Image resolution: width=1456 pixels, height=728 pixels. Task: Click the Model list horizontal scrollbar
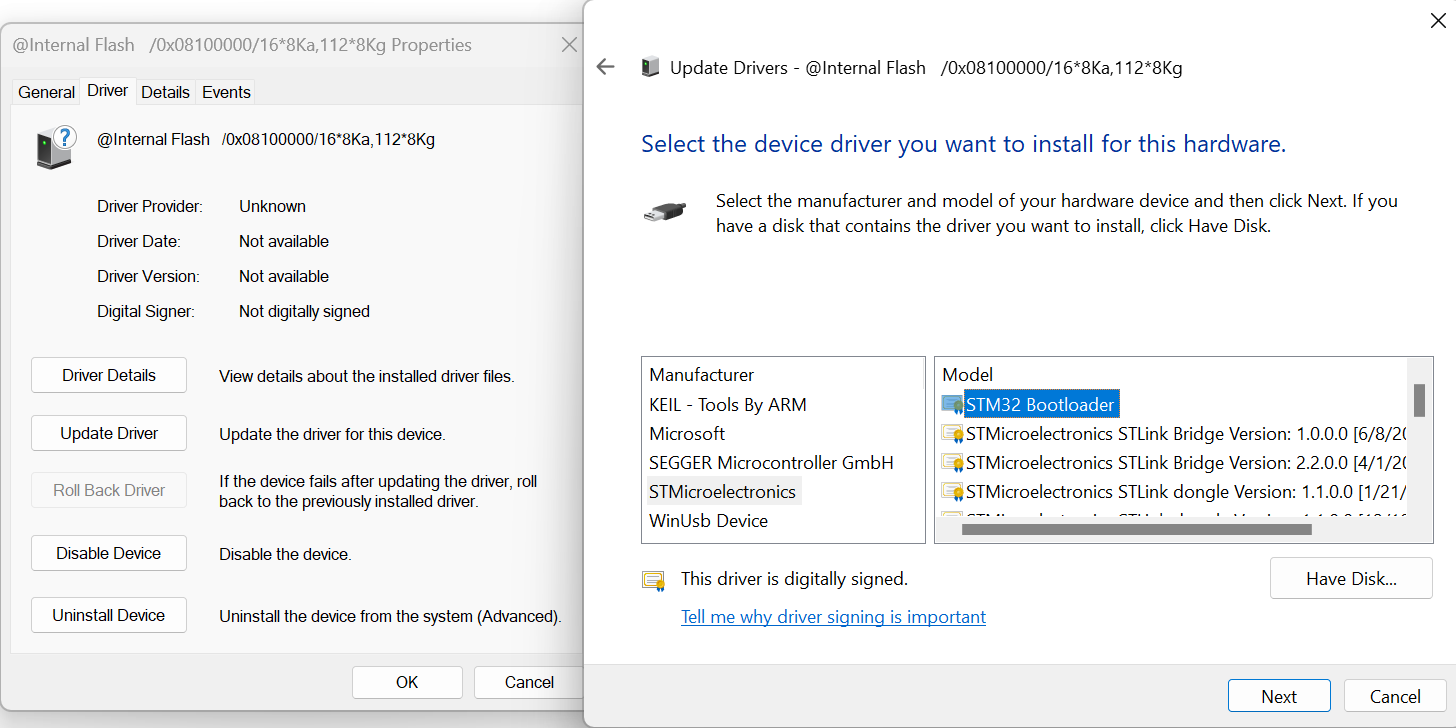(x=1136, y=530)
